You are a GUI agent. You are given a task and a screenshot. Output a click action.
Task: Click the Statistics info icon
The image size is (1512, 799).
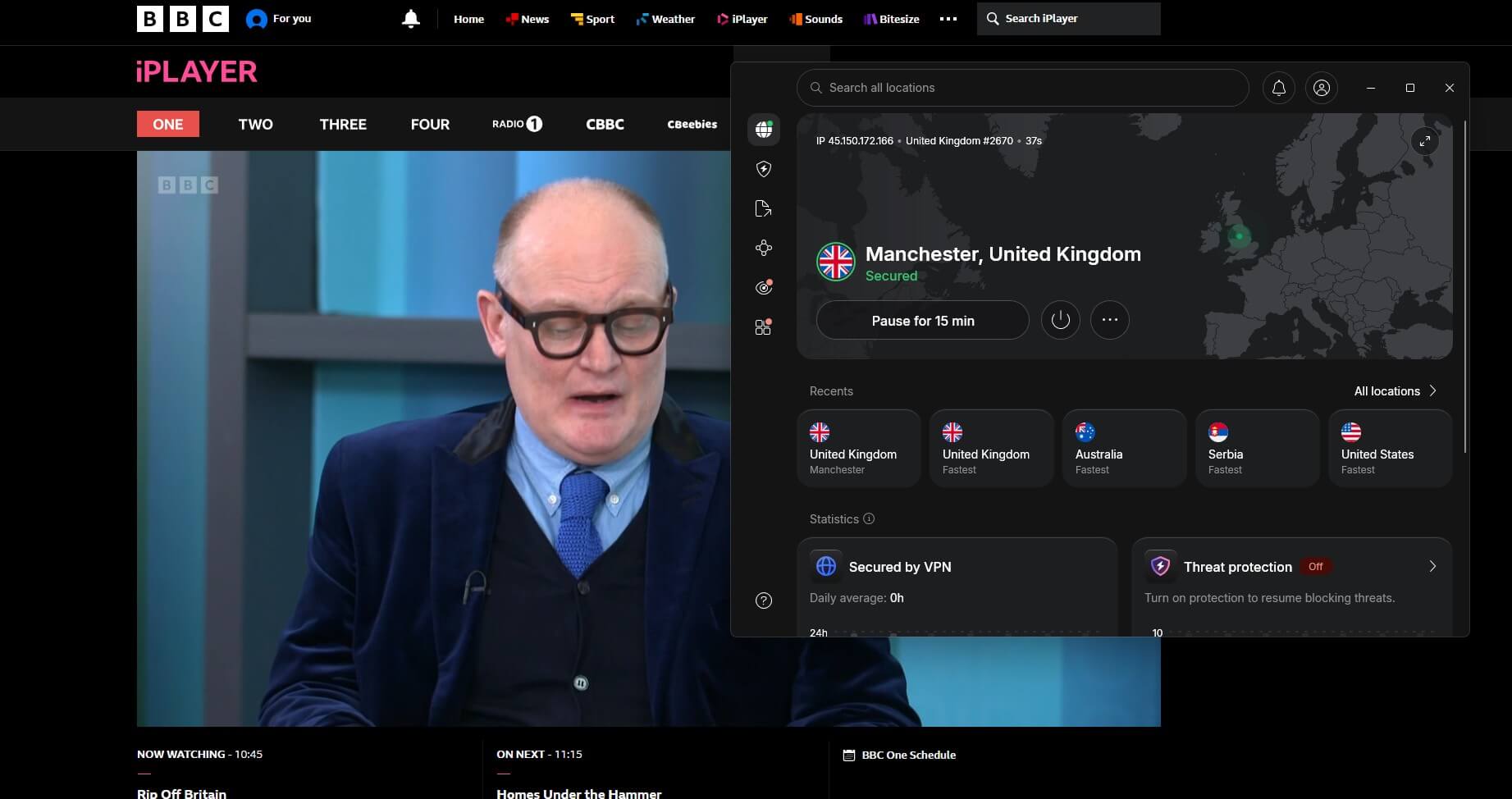(869, 518)
